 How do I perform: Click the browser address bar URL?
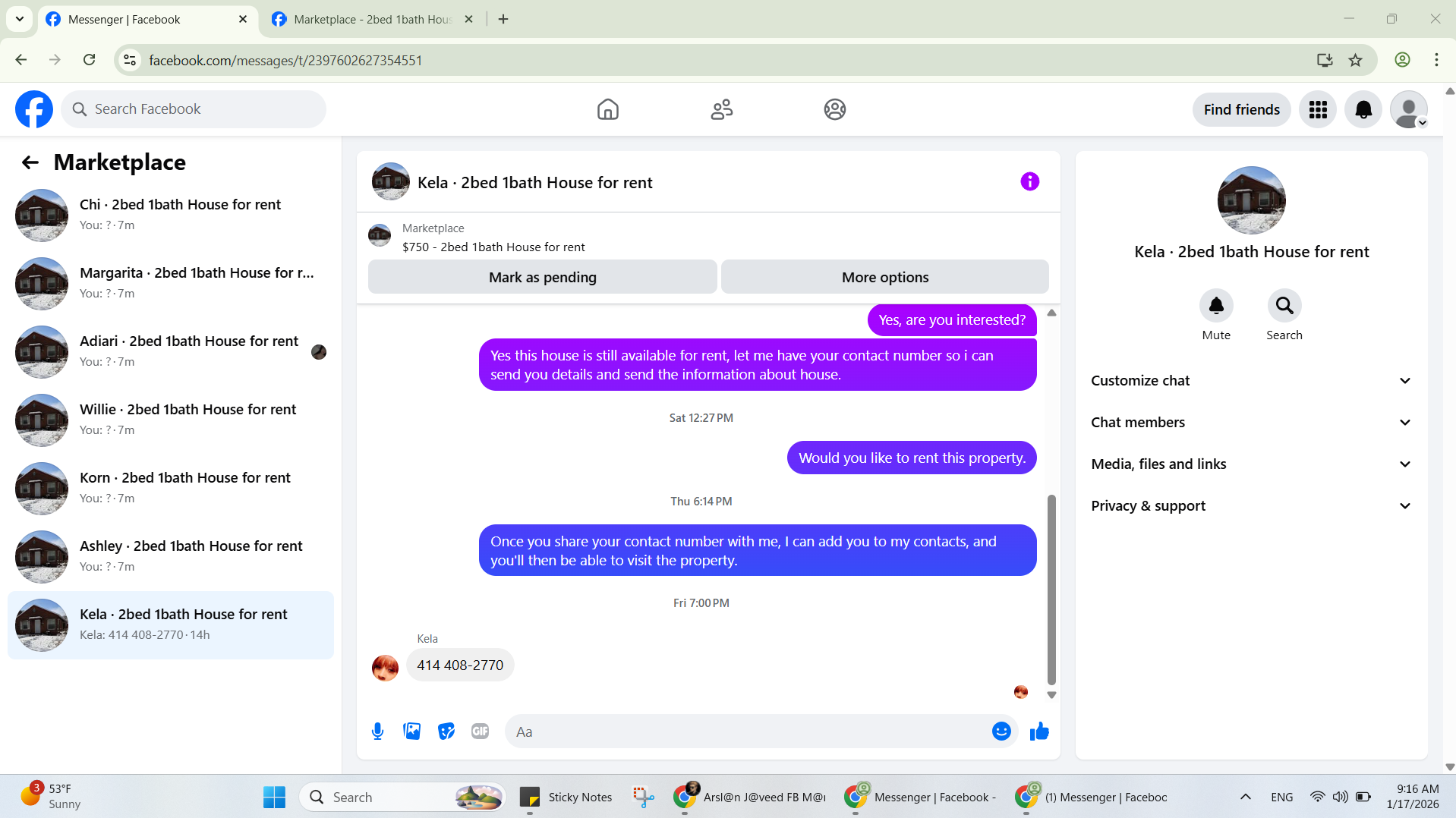coord(285,60)
